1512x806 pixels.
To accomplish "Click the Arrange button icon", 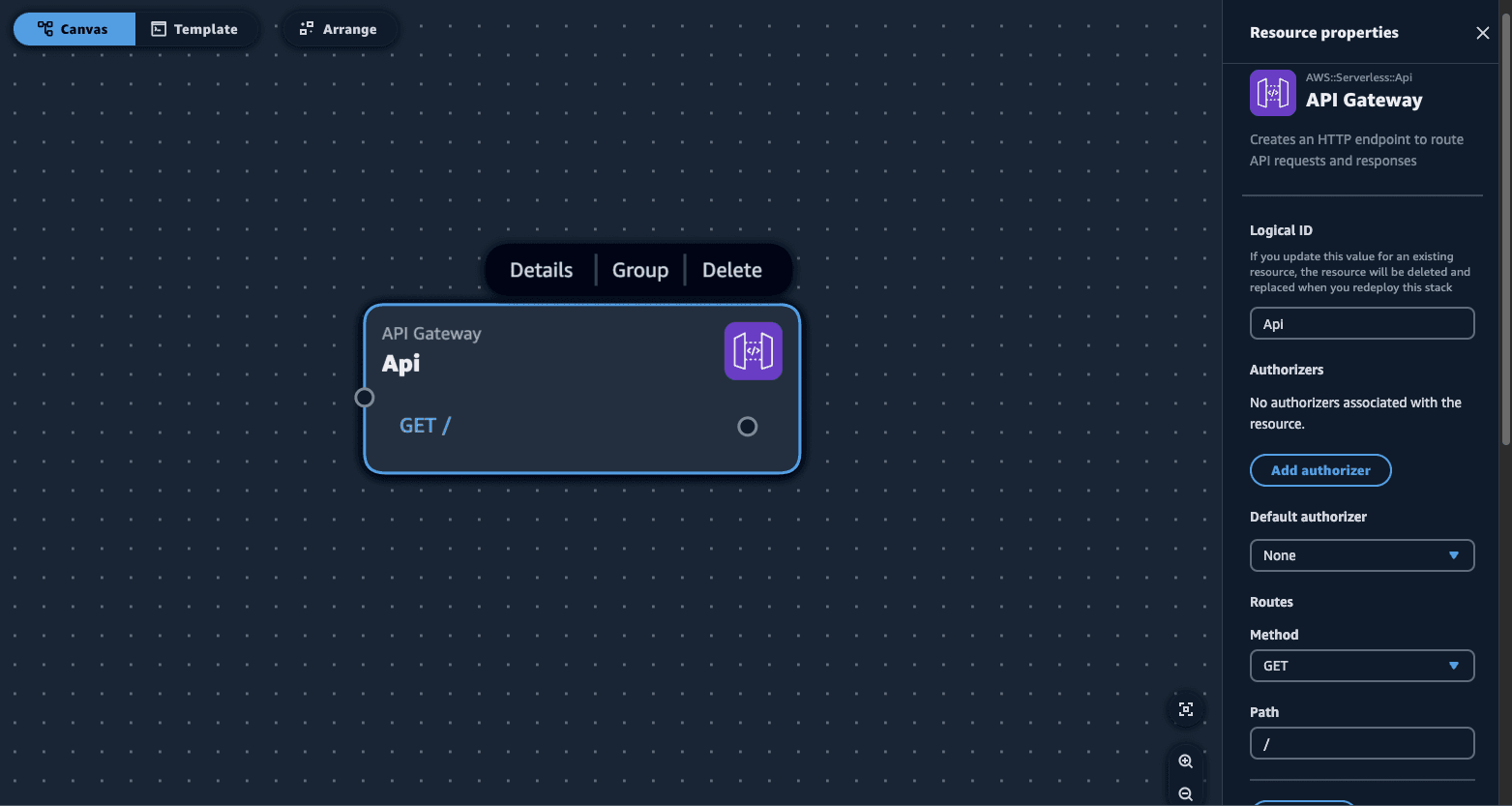I will [307, 29].
